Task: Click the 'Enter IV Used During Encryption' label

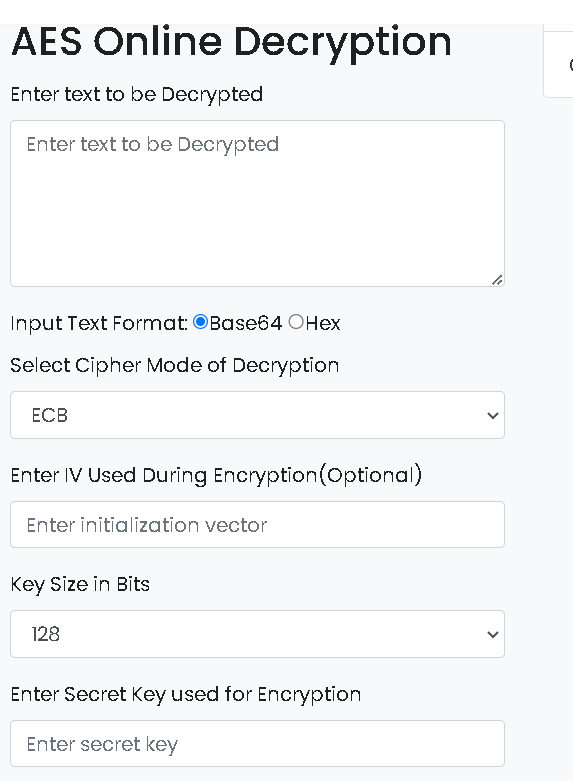Action: click(x=216, y=475)
